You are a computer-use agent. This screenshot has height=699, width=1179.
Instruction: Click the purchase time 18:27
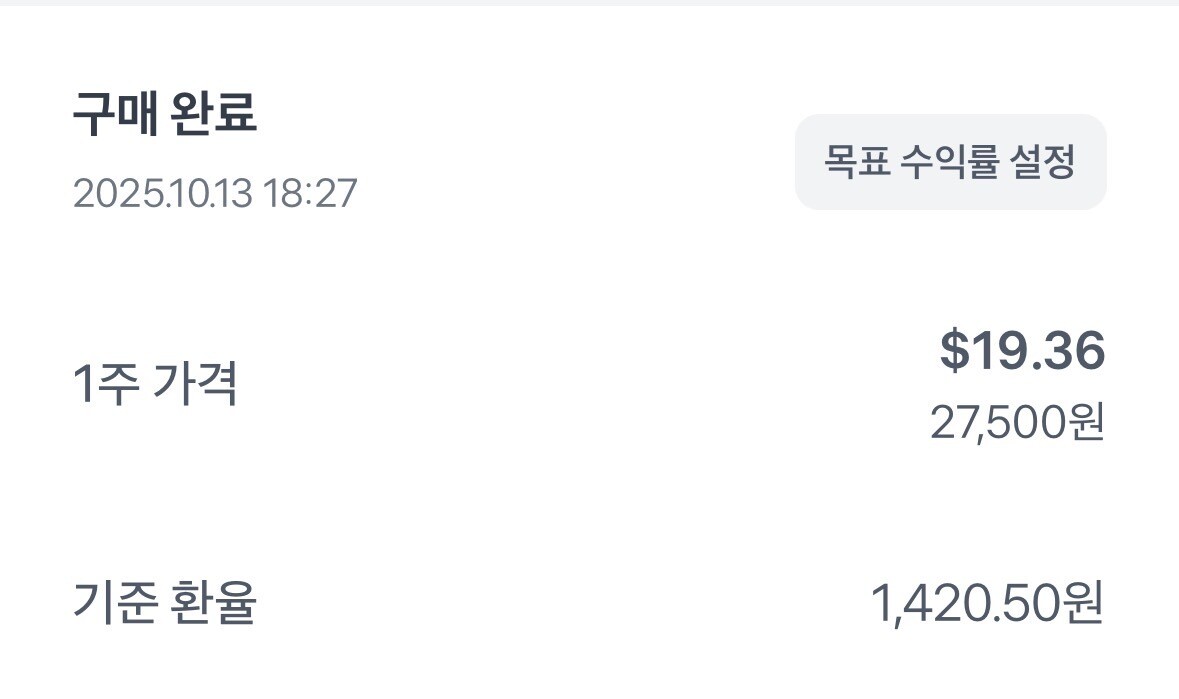pos(309,193)
